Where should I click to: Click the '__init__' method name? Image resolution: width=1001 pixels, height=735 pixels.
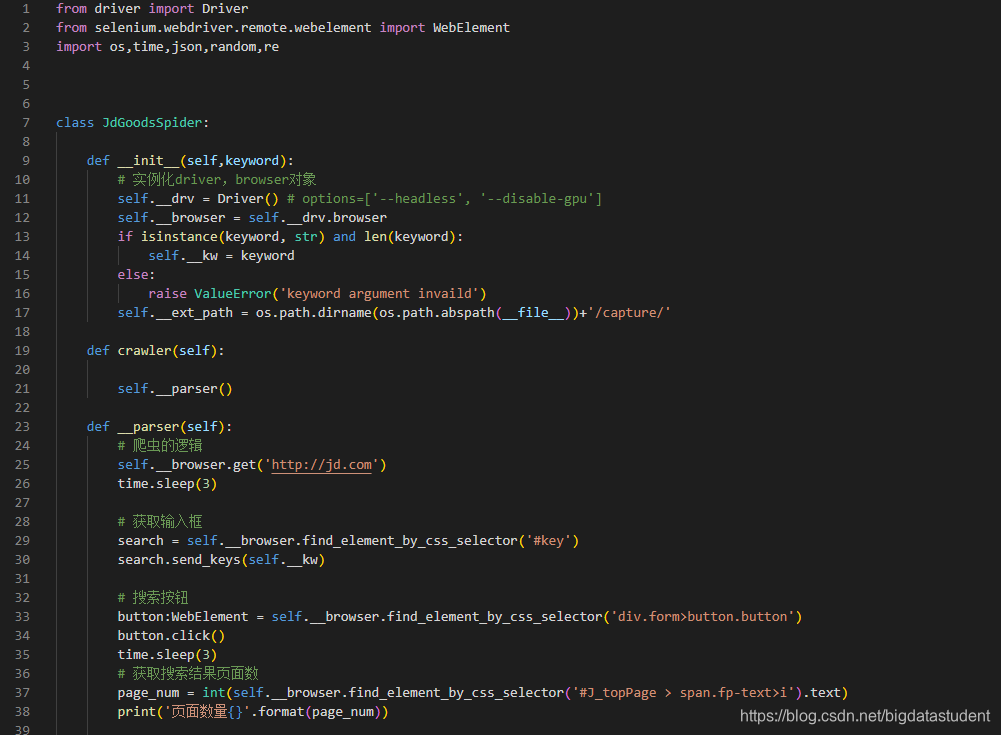point(148,161)
